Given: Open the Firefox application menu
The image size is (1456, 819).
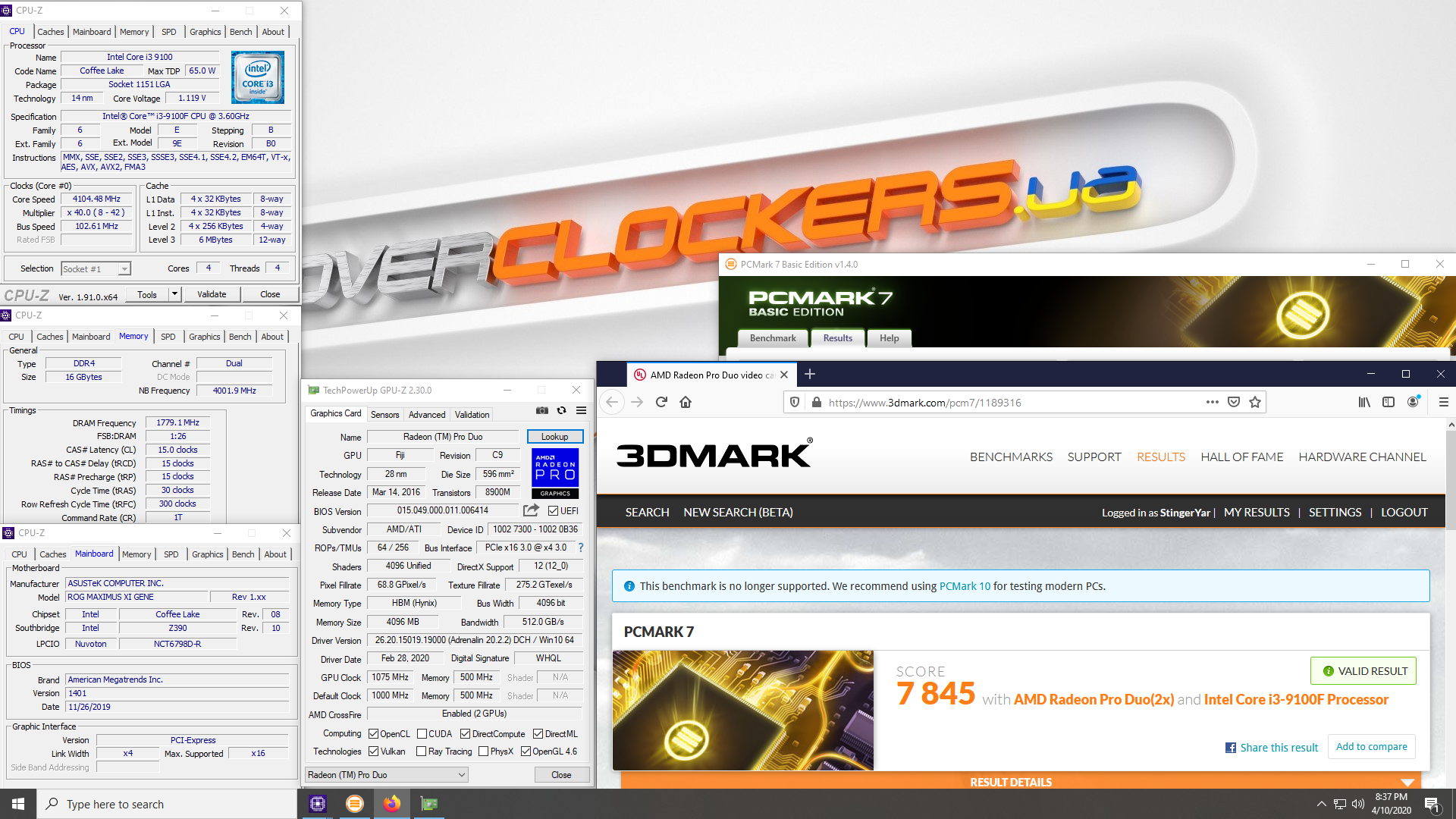Looking at the screenshot, I should pos(1443,402).
